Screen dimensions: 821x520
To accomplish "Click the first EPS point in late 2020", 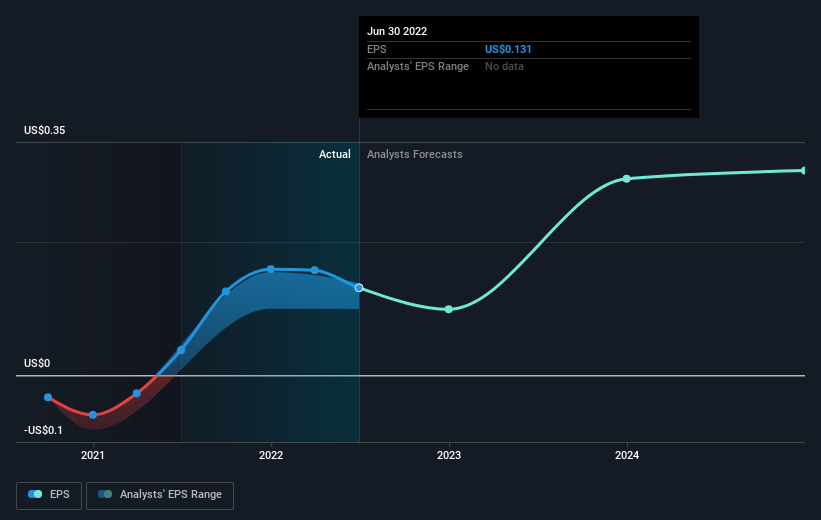I will click(48, 397).
